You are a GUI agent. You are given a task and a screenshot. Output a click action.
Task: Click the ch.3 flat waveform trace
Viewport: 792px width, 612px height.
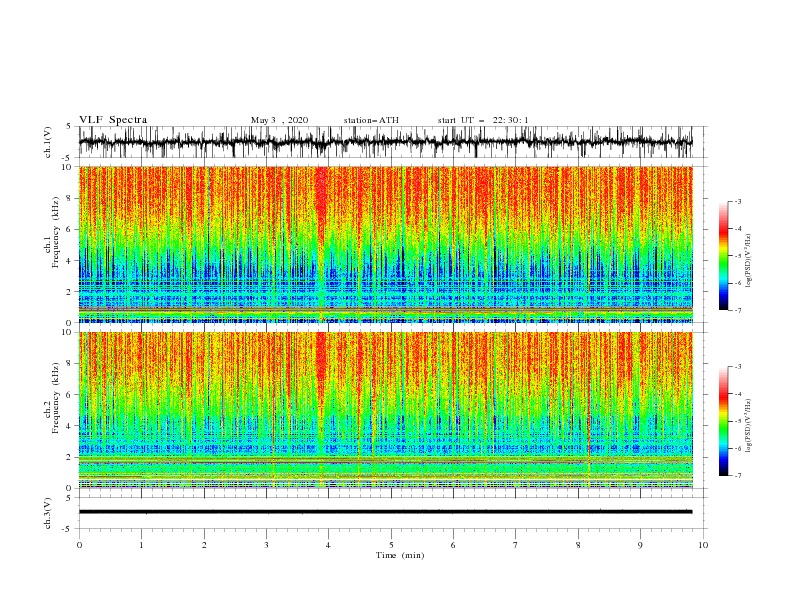pos(385,512)
